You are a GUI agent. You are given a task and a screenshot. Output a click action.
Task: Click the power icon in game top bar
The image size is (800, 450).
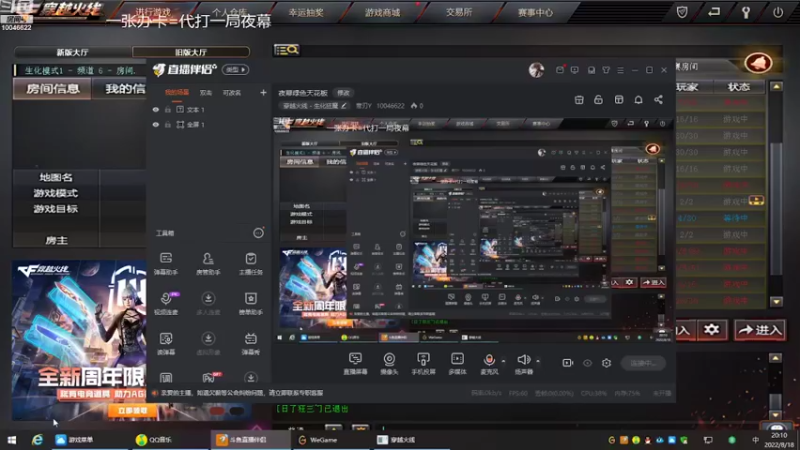click(778, 12)
